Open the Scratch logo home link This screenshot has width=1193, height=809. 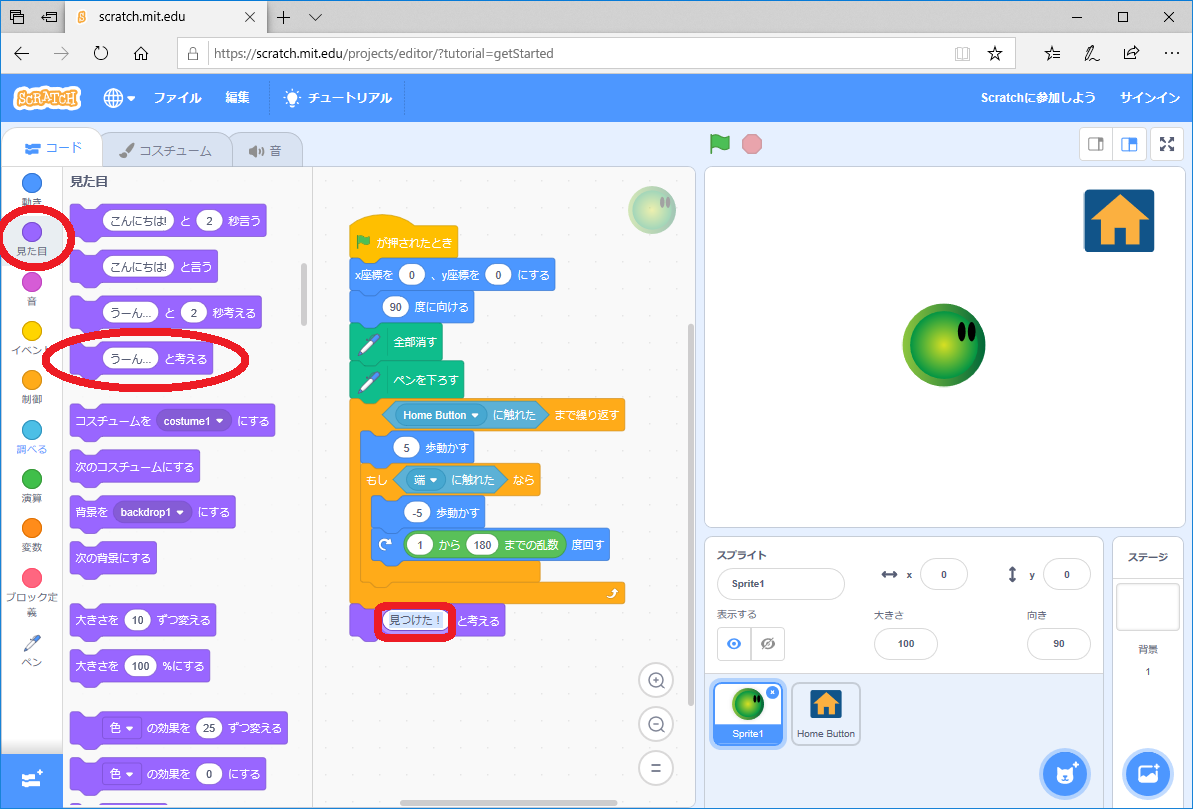click(47, 97)
